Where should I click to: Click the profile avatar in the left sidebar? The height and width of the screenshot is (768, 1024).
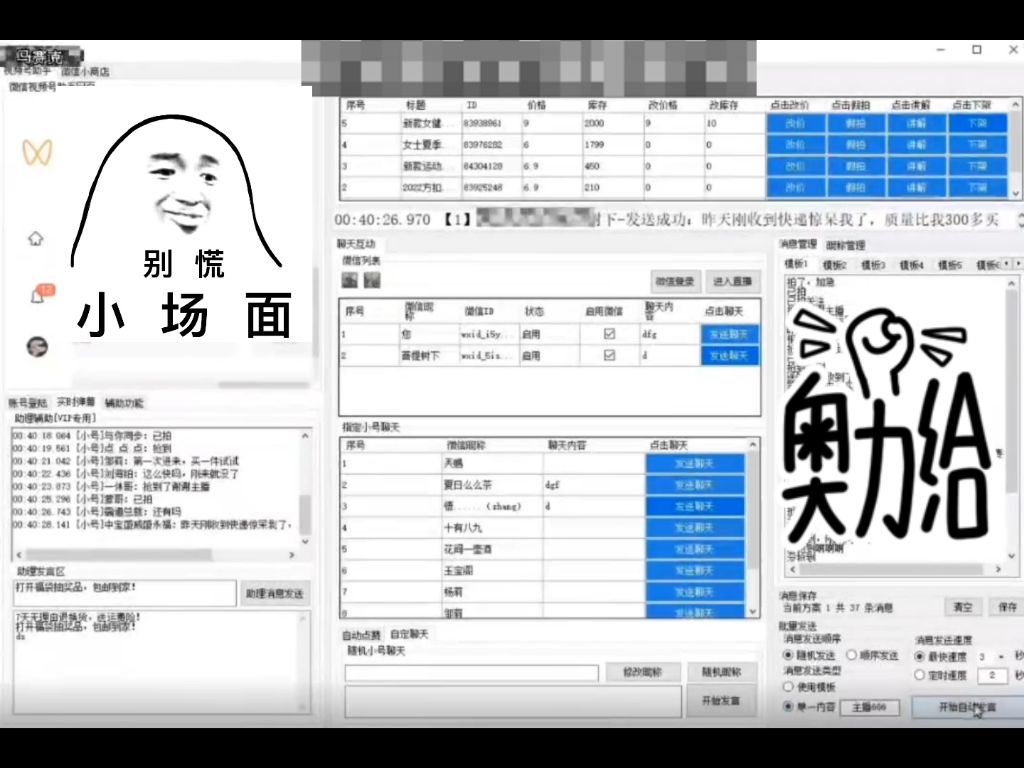(37, 346)
